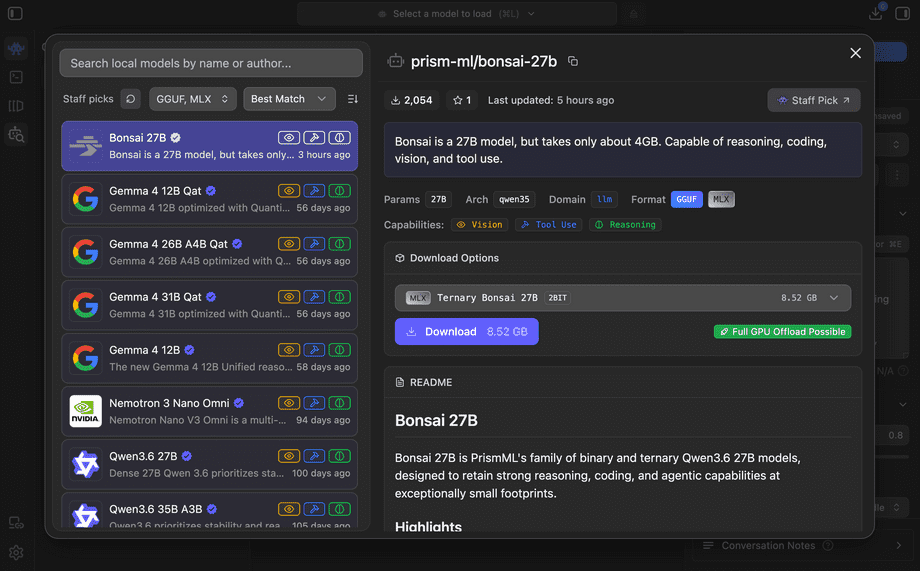Select the Gemma 4 12B Qat model

pos(209,200)
